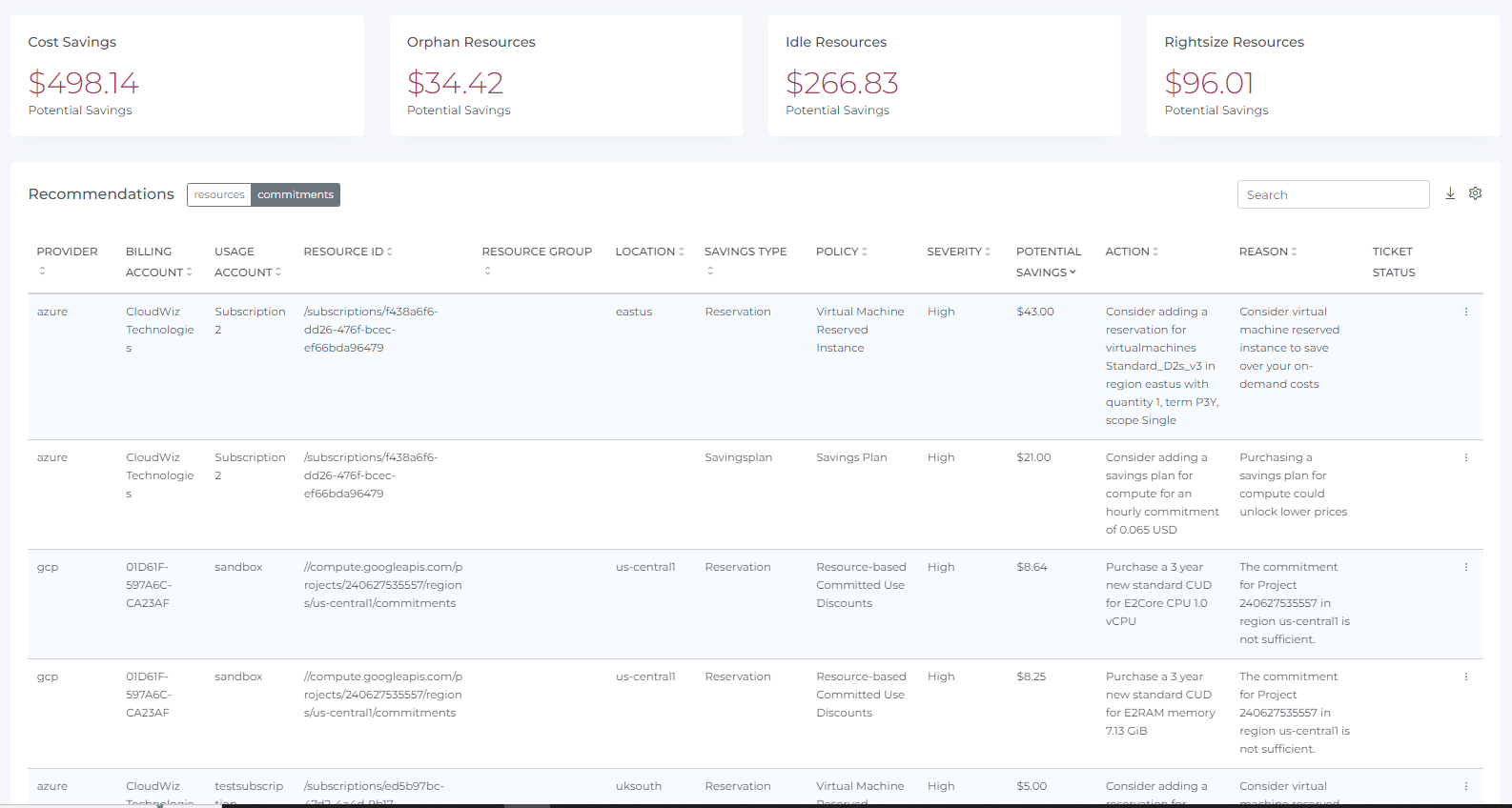Open row menu for the $43.00 recommendation
Screen dimensions: 1512x808
[x=1465, y=312]
